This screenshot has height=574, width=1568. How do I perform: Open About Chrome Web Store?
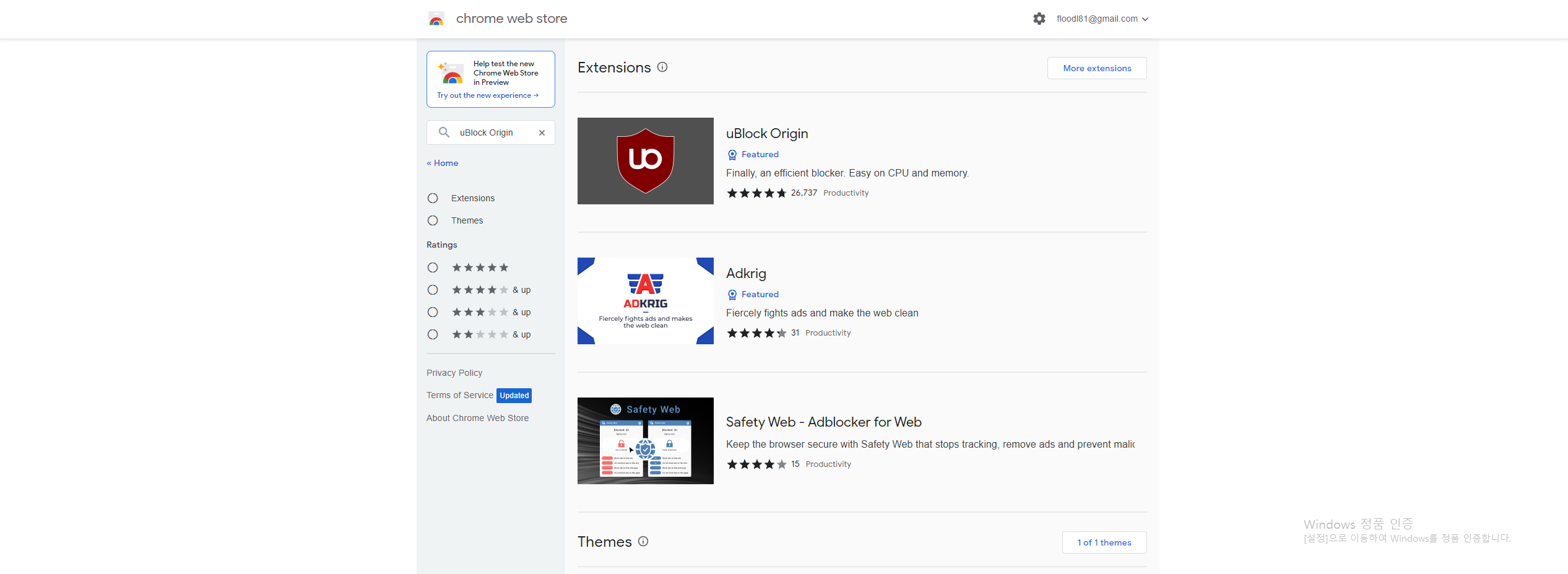click(x=477, y=418)
